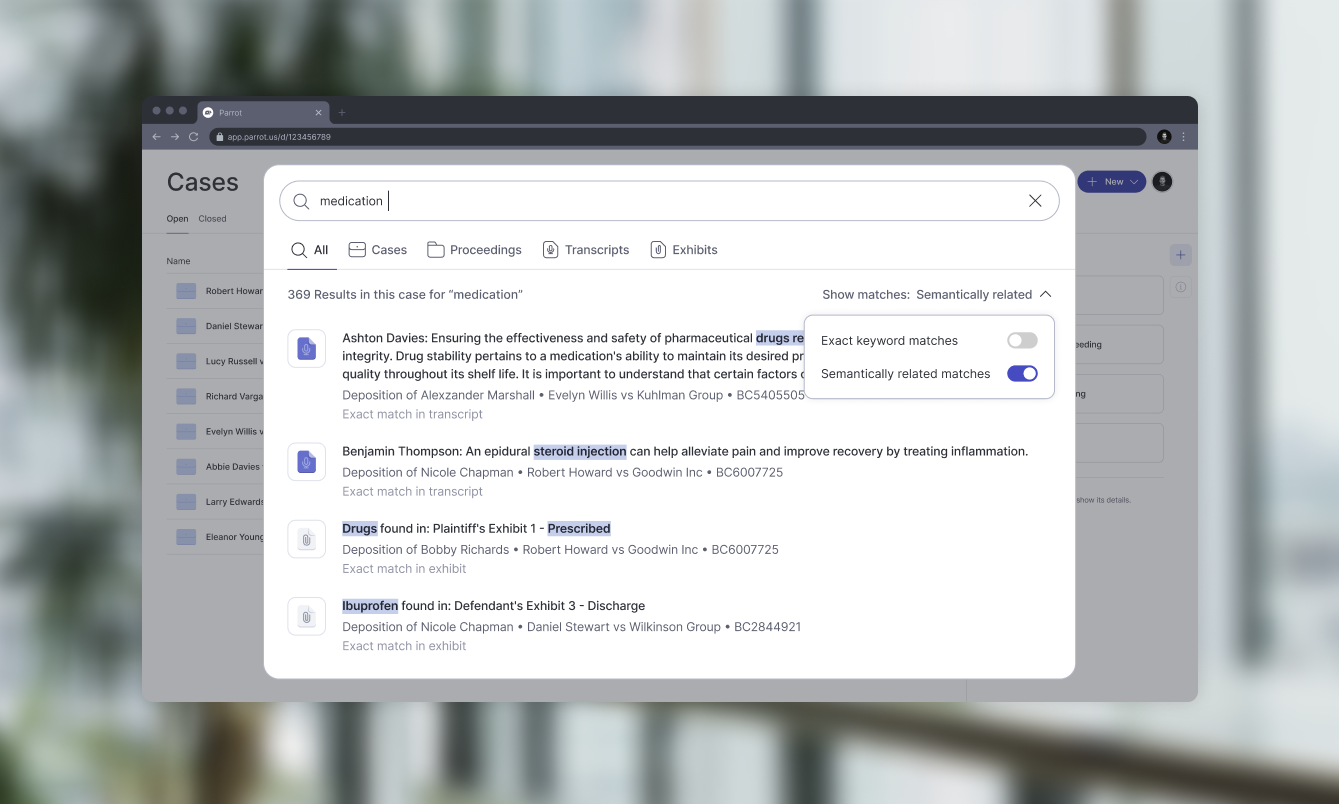
Task: Open the Eleanor Young case row
Action: click(x=215, y=537)
